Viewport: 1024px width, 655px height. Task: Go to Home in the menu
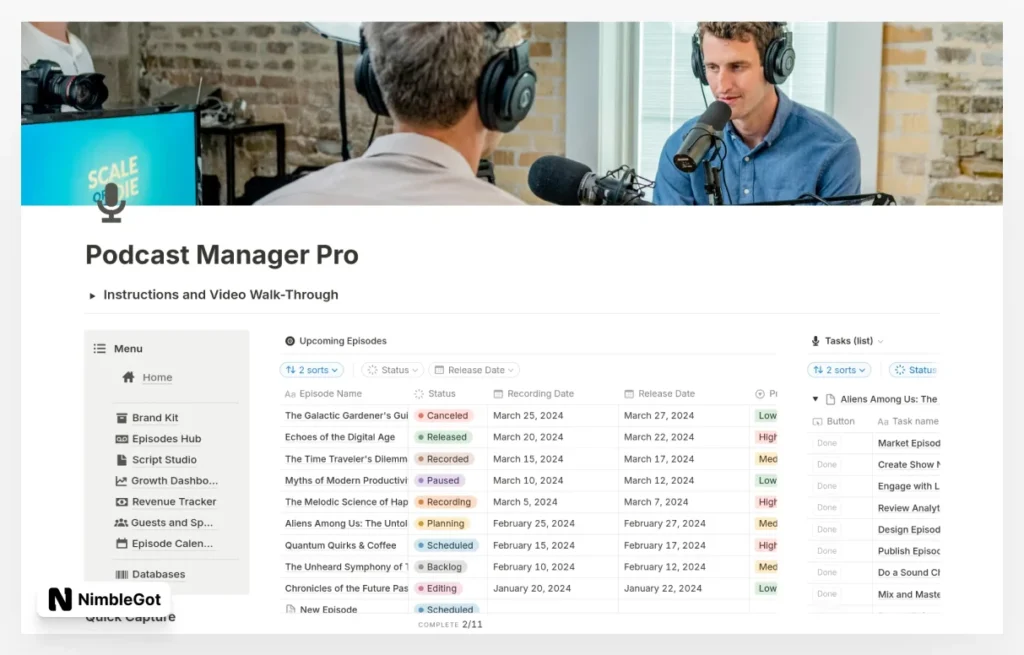tap(157, 377)
